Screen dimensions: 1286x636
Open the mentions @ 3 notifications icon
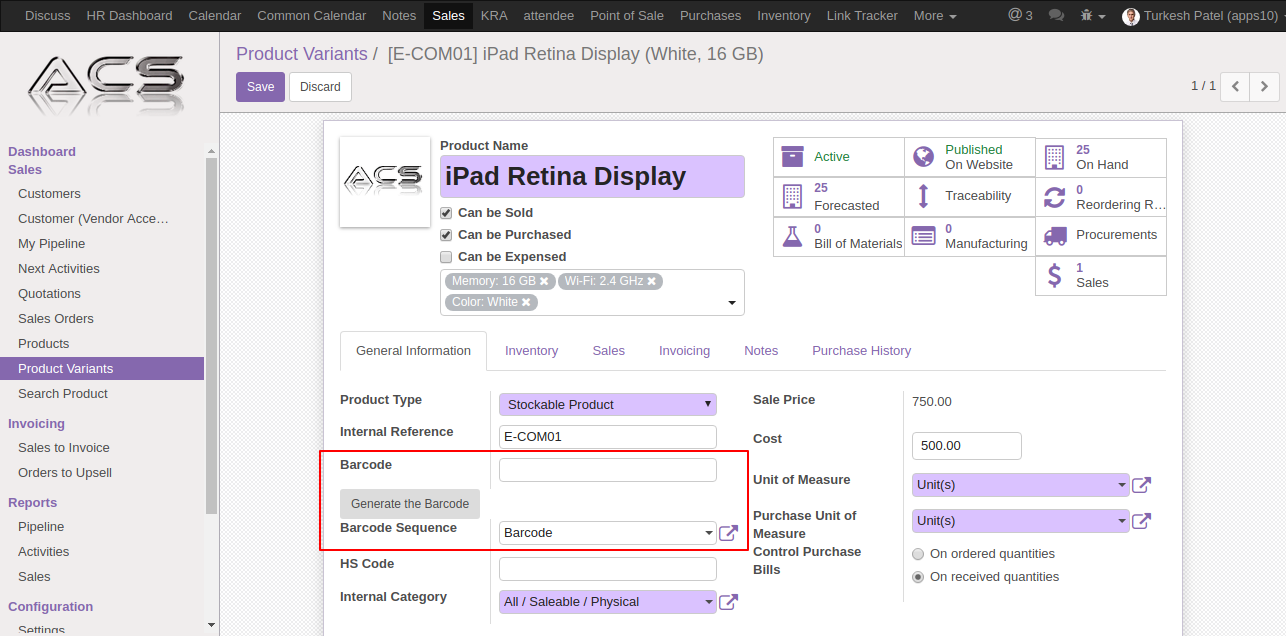1020,15
